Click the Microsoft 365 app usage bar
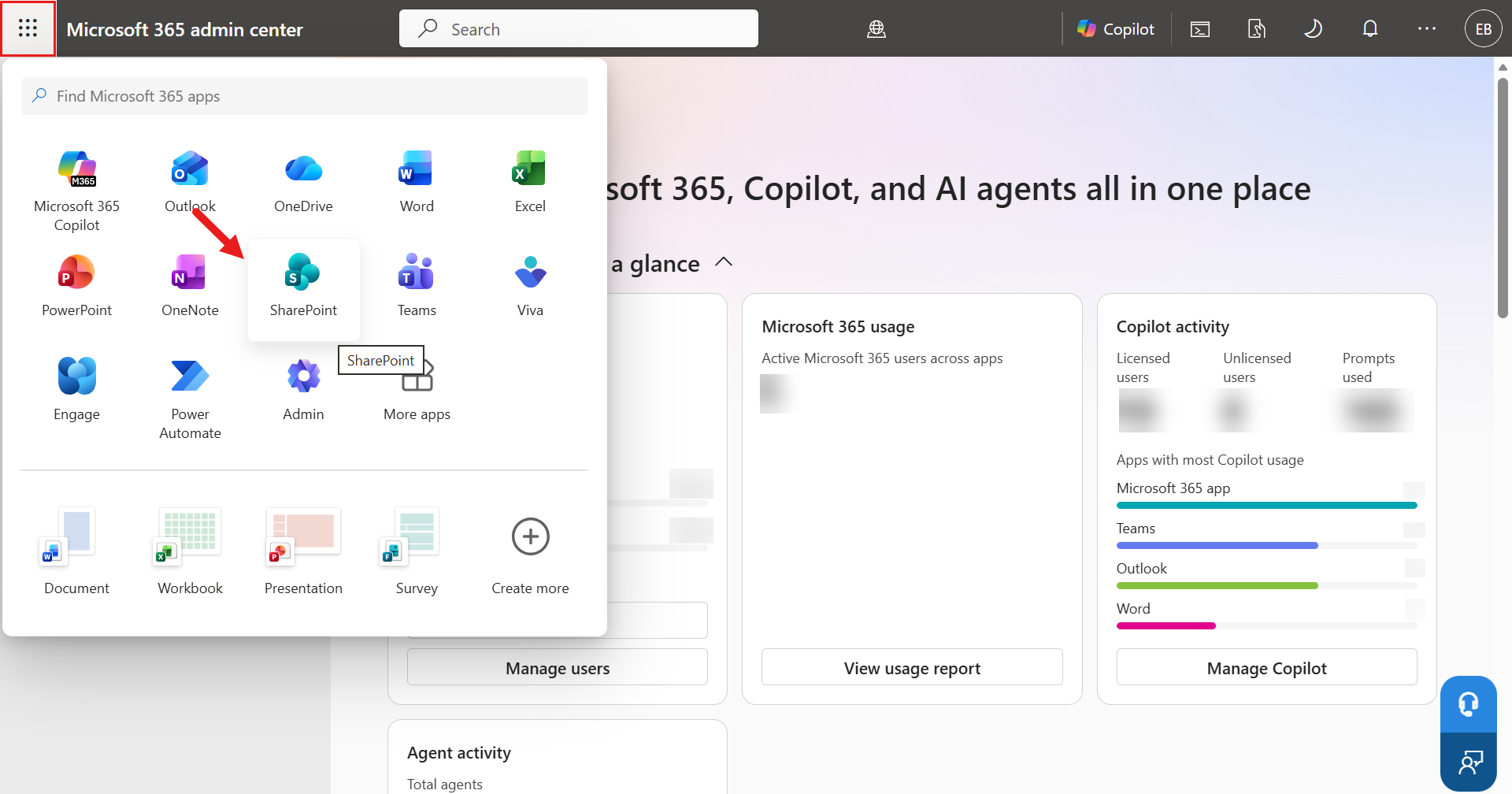The width and height of the screenshot is (1512, 794). (x=1266, y=506)
